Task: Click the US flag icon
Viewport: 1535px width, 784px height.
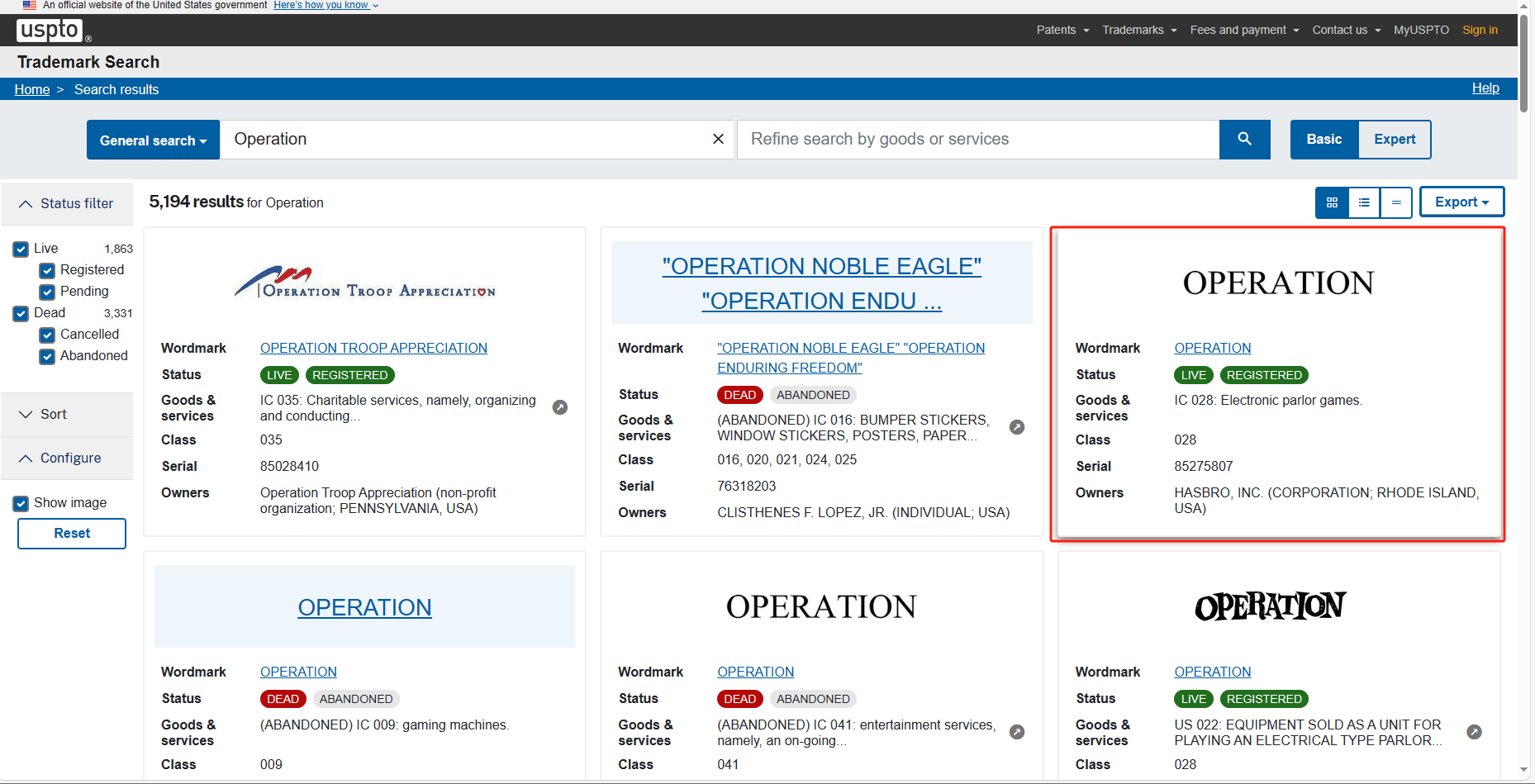Action: (29, 5)
